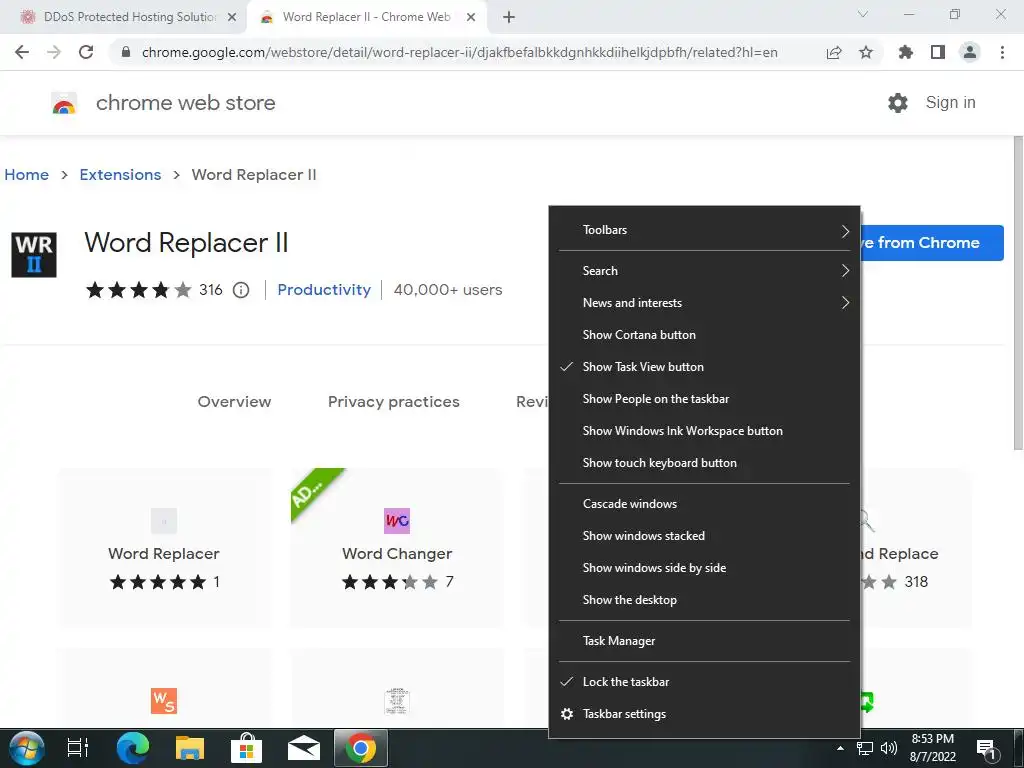
Task: Go back with the browser back arrow
Action: tap(22, 52)
